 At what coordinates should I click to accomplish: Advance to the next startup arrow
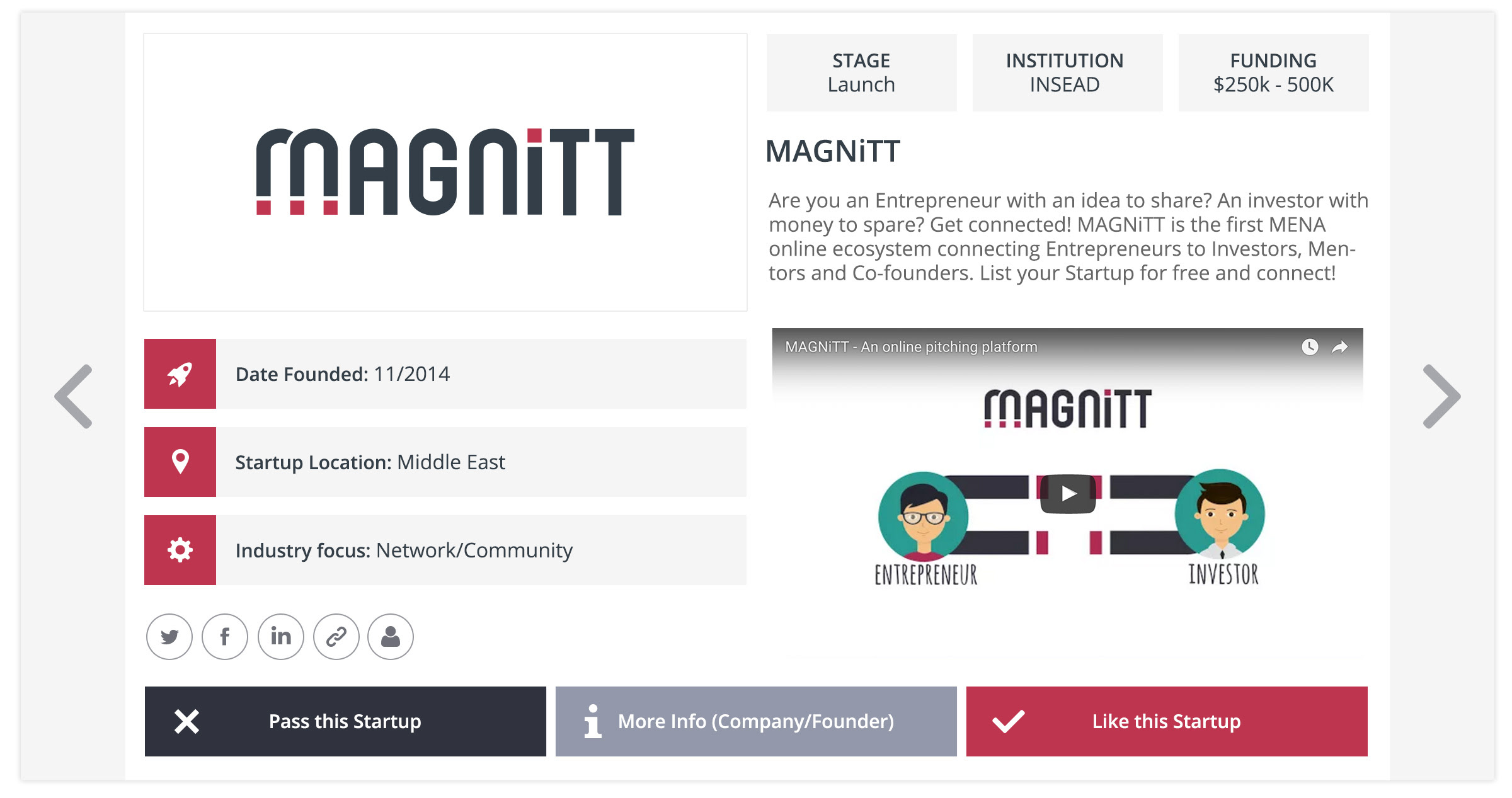click(x=1441, y=397)
